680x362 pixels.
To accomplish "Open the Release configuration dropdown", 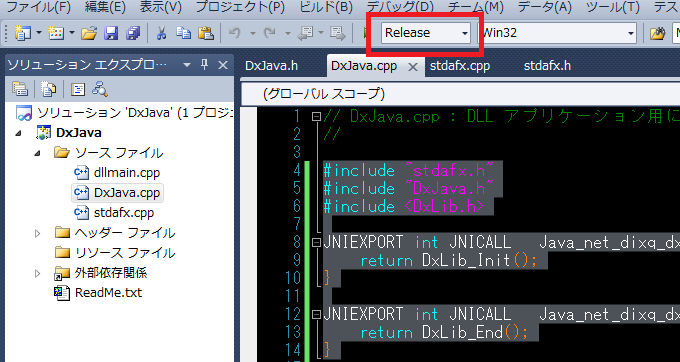I will pos(426,33).
